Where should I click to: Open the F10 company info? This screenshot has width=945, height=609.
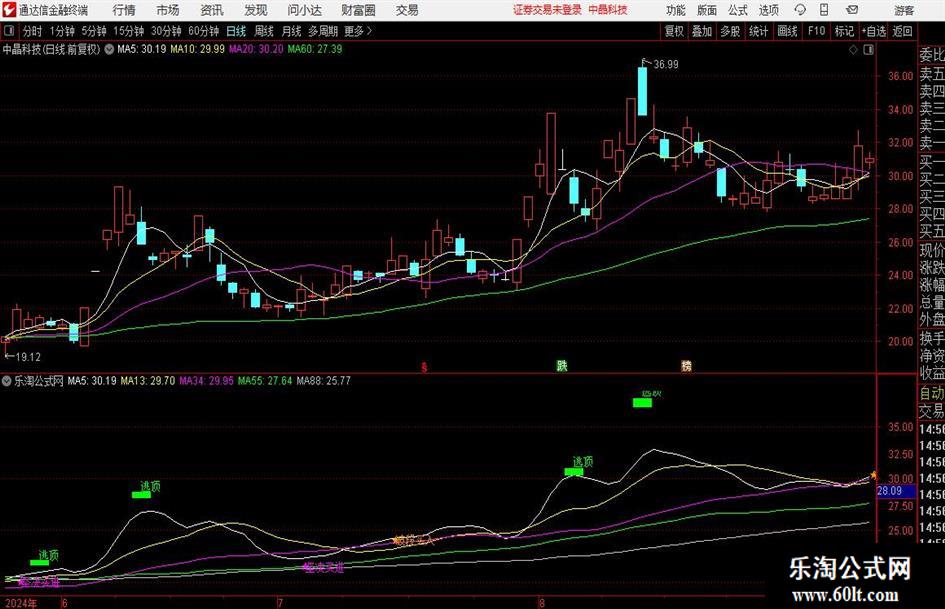click(816, 31)
